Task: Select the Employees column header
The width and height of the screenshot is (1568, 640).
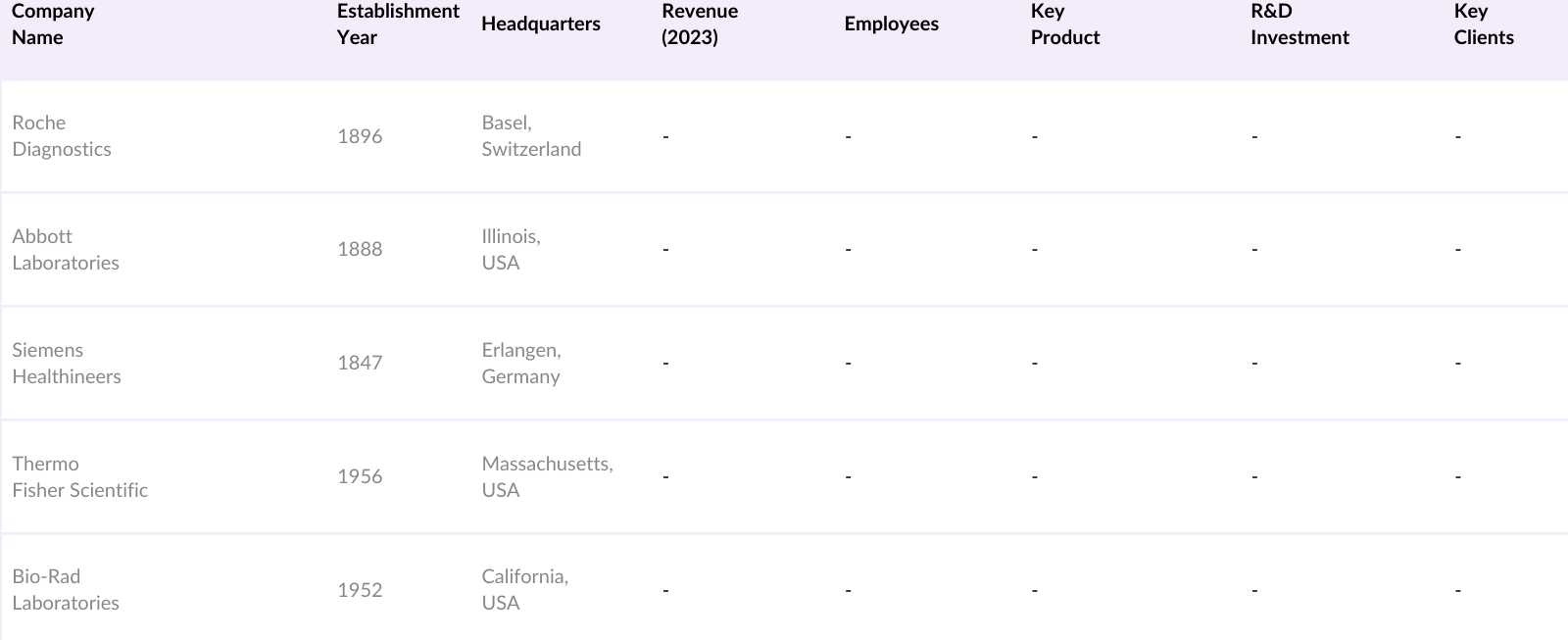Action: pyautogui.click(x=891, y=25)
